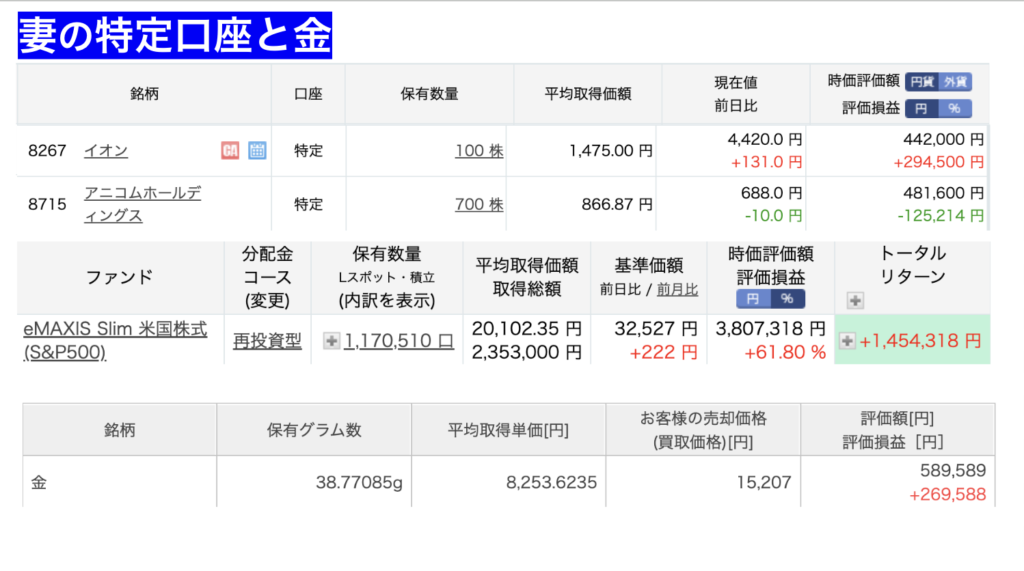This screenshot has height=571, width=1024.
Task: Click the fund gain +61.80 %
Action: pyautogui.click(x=786, y=352)
